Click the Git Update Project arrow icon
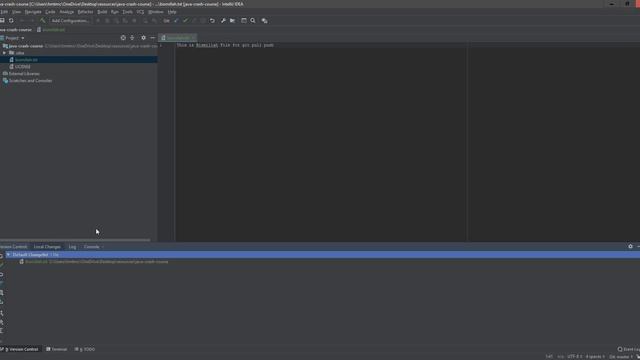The height and width of the screenshot is (360, 640). pos(176,20)
